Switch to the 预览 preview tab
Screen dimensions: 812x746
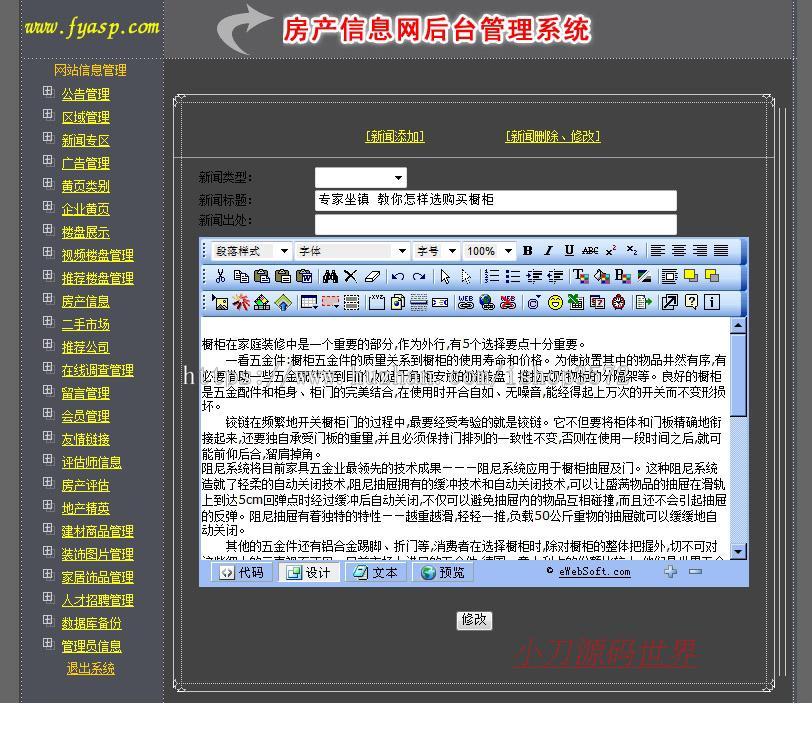441,573
